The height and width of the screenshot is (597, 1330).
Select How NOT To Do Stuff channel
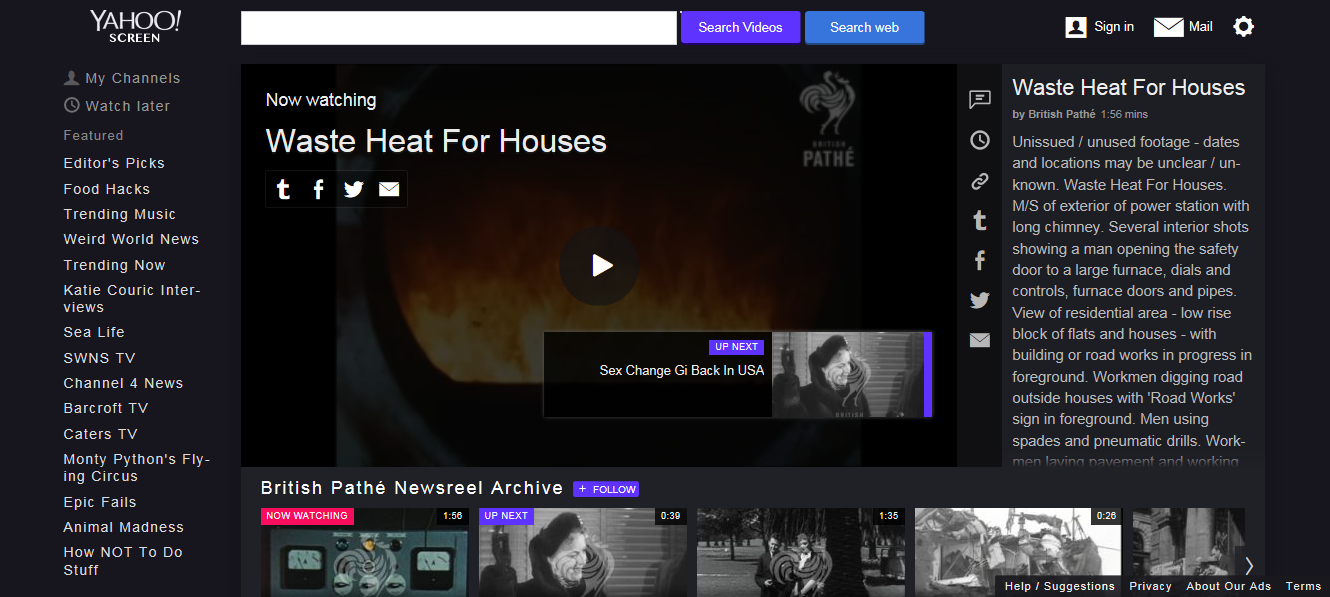click(123, 561)
